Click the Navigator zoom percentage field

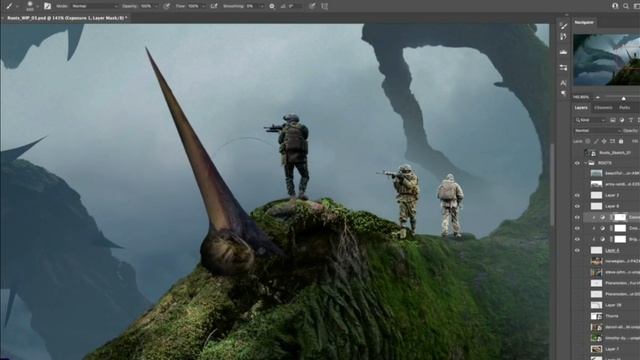point(582,97)
